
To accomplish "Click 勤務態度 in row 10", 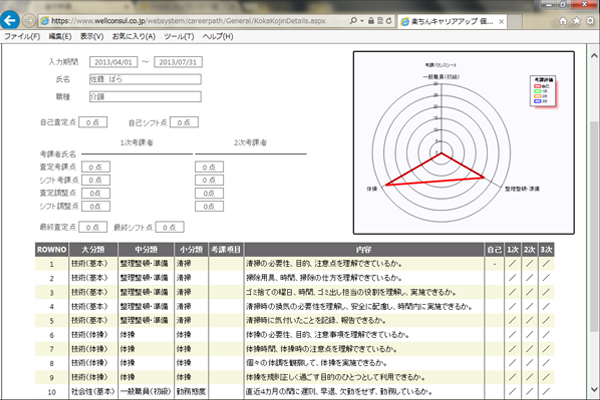I will click(x=191, y=391).
